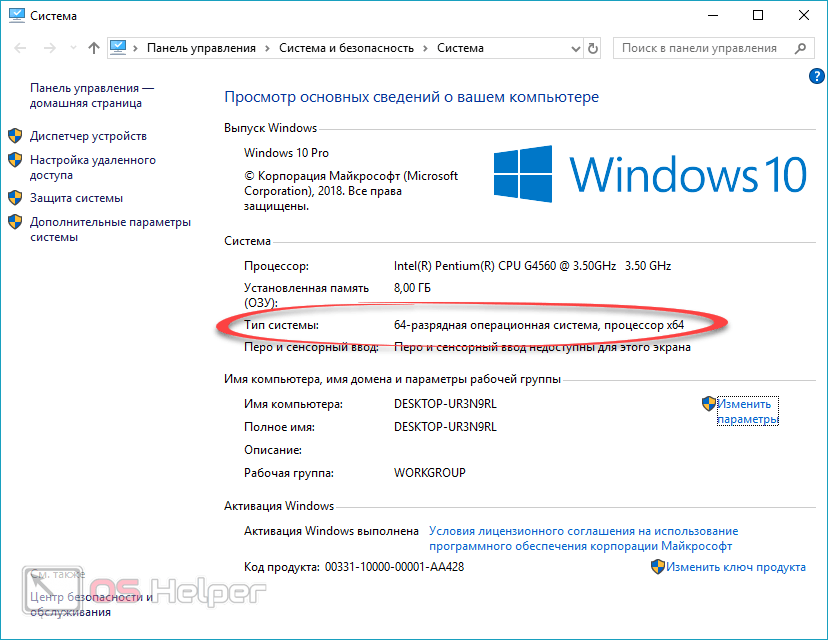The height and width of the screenshot is (640, 828).
Task: Maximize the Система window
Action: point(758,15)
